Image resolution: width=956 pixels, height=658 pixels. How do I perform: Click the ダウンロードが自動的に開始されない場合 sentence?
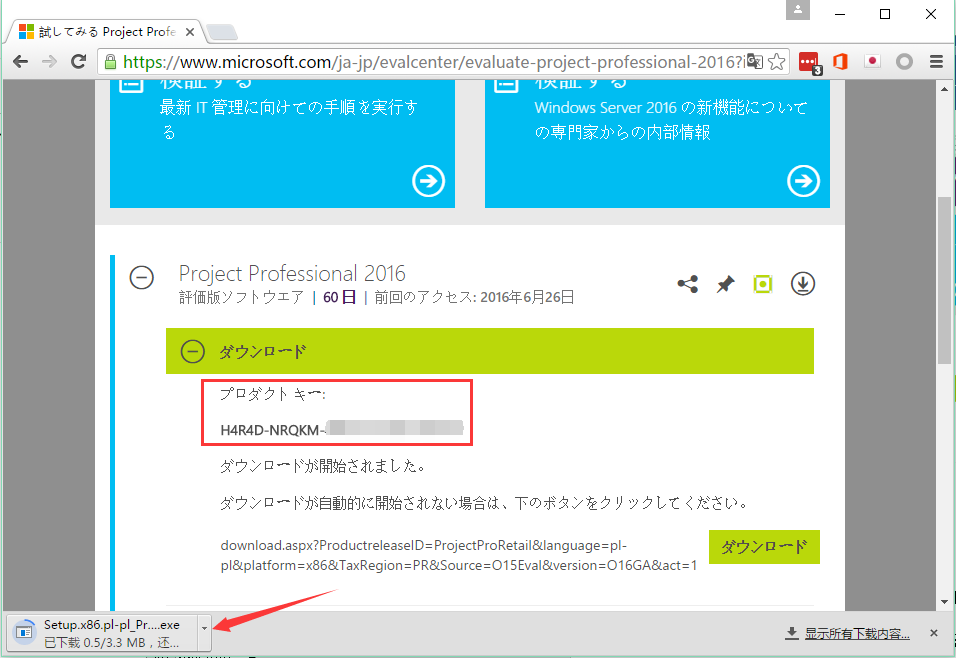(x=484, y=503)
